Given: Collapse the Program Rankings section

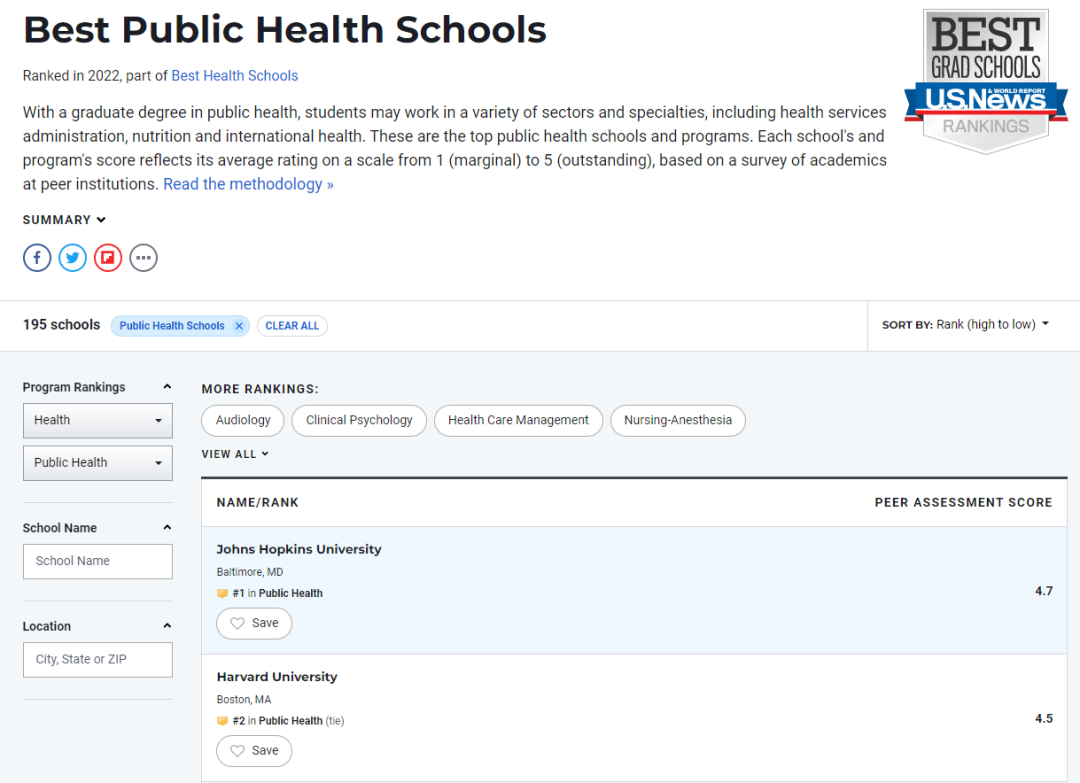Looking at the screenshot, I should tap(167, 387).
